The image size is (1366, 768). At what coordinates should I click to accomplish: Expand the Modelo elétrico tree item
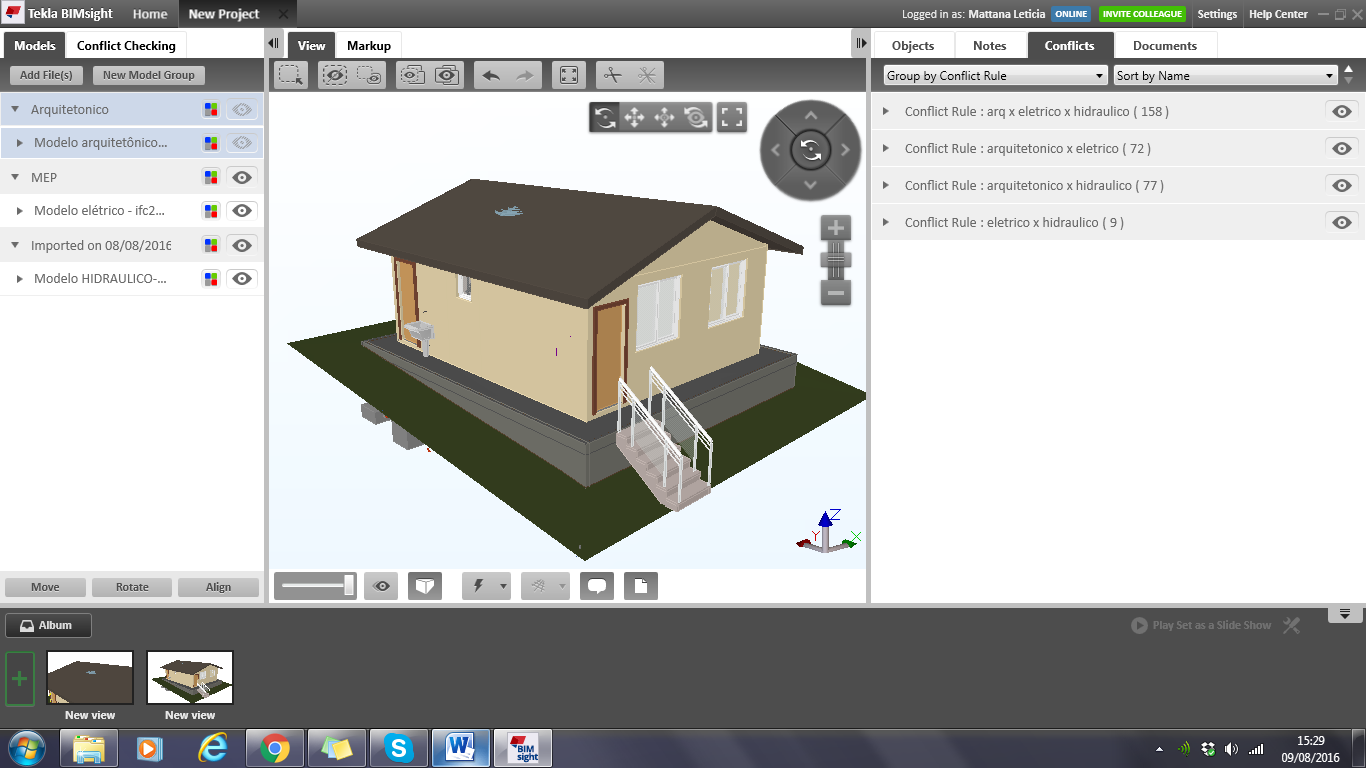click(20, 211)
